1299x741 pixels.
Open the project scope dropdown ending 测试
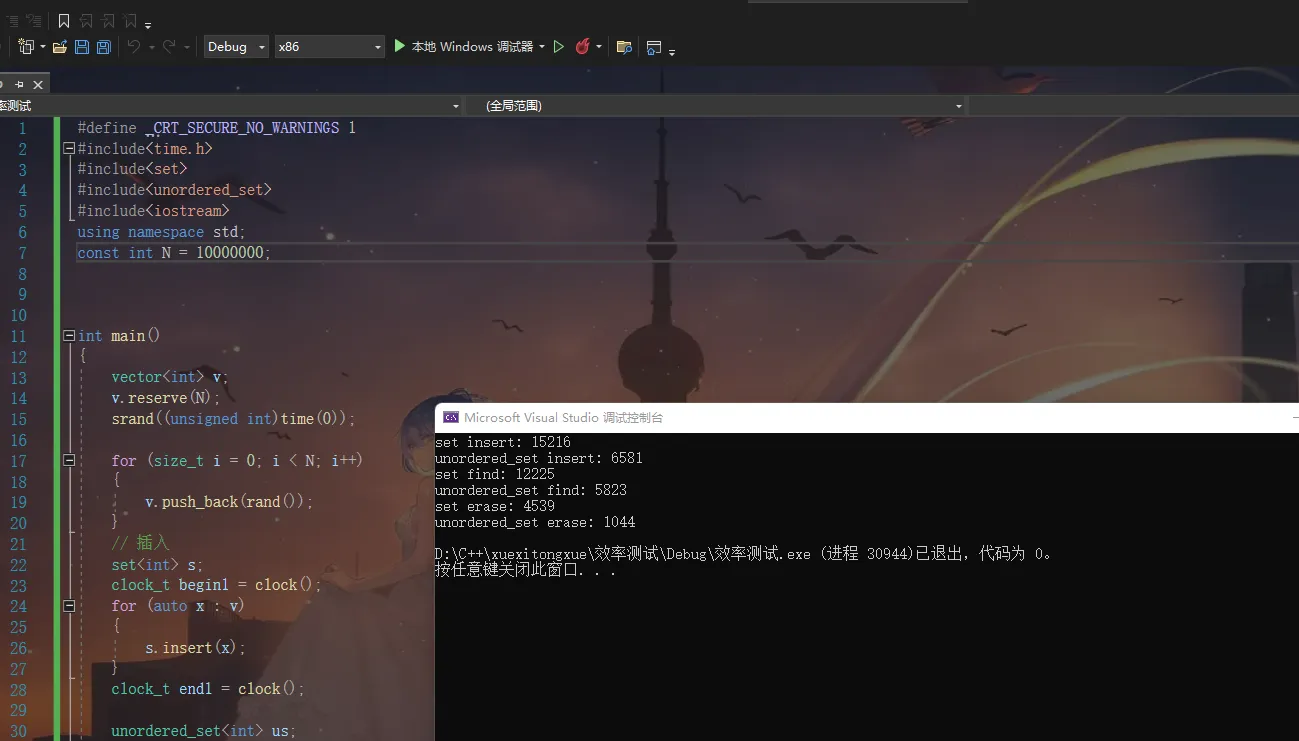click(231, 105)
